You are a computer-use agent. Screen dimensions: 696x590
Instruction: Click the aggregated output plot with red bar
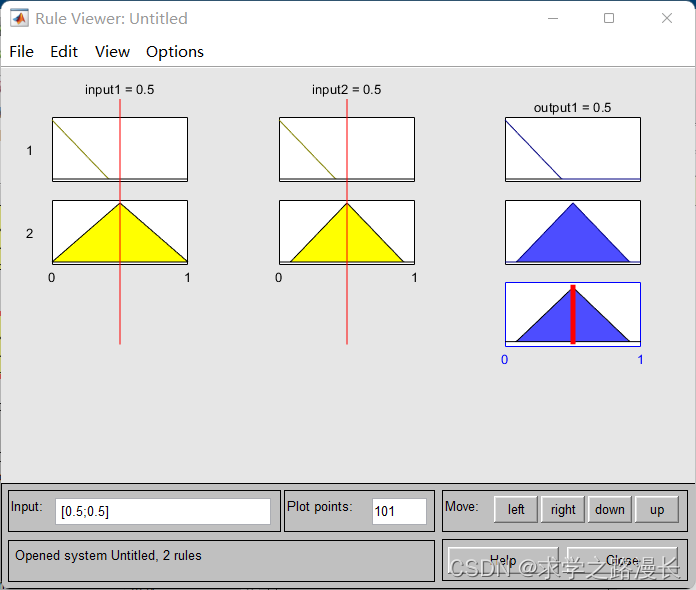[x=573, y=314]
